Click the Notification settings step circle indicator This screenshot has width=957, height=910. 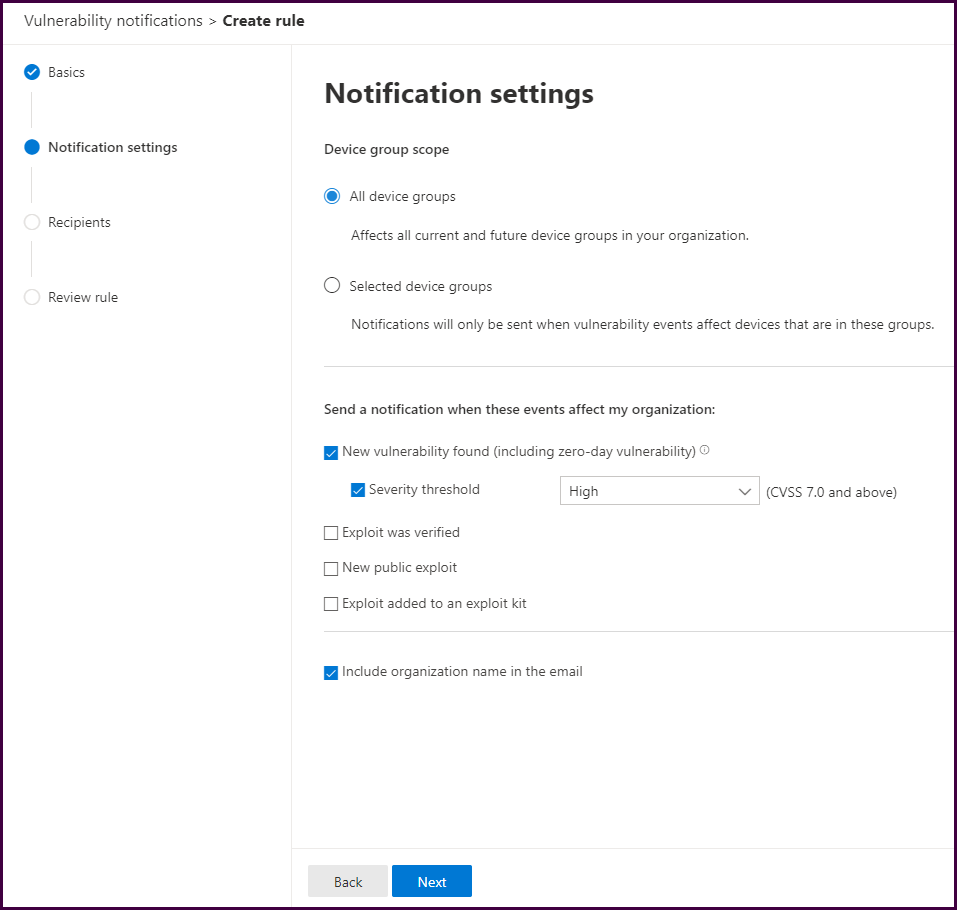click(x=32, y=147)
